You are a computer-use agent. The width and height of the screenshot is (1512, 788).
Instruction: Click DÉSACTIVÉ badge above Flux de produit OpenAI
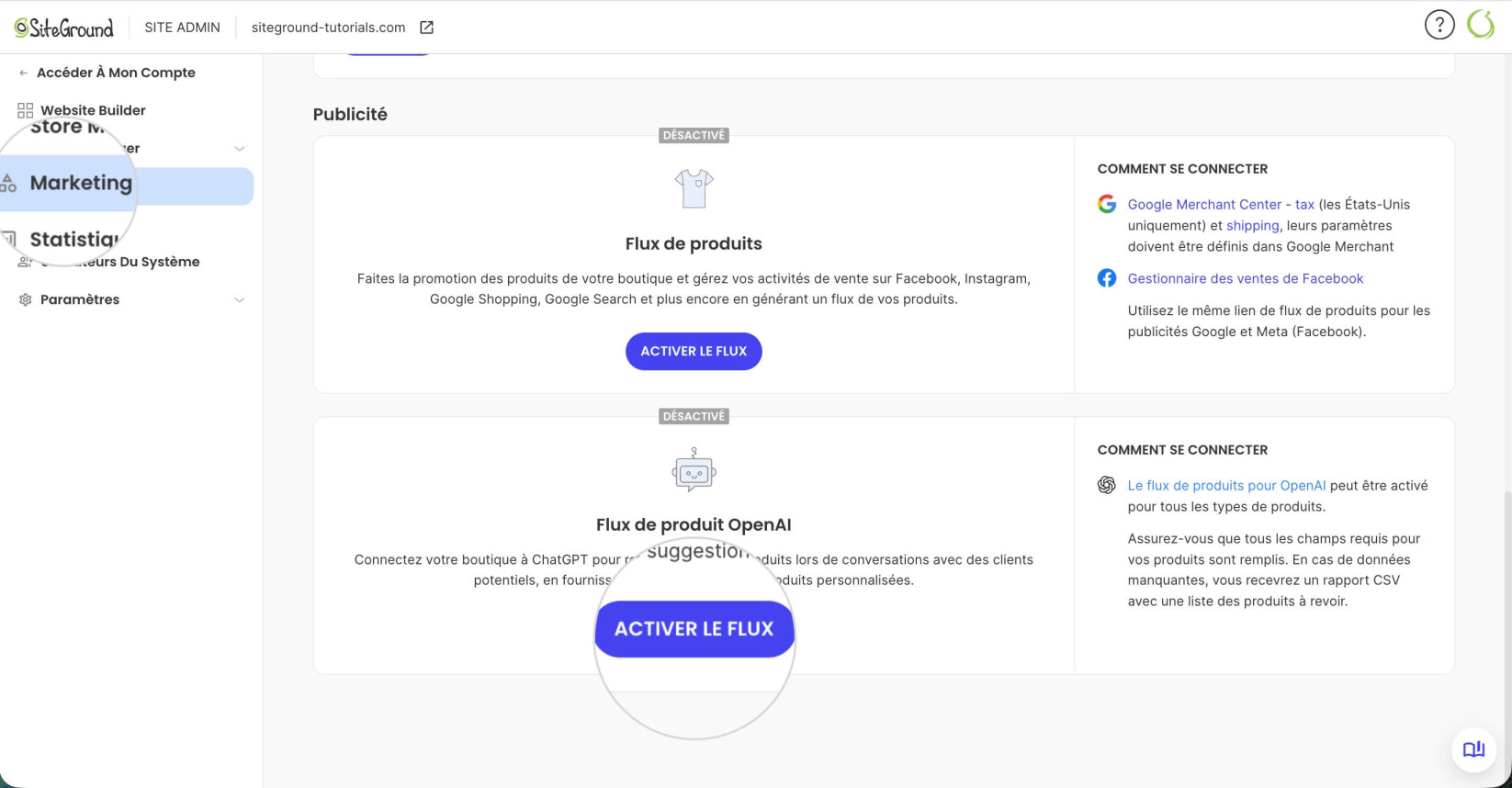pyautogui.click(x=694, y=416)
